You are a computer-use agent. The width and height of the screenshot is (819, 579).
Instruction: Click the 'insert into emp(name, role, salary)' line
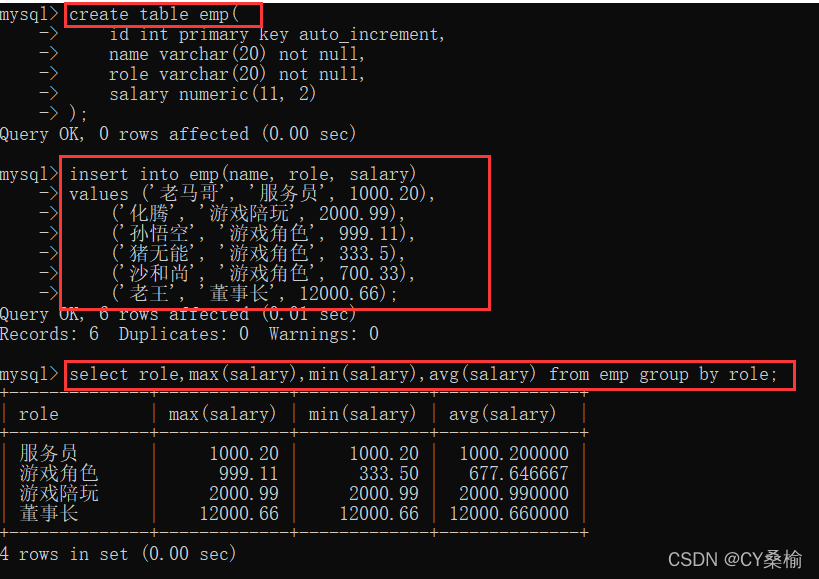point(243,174)
